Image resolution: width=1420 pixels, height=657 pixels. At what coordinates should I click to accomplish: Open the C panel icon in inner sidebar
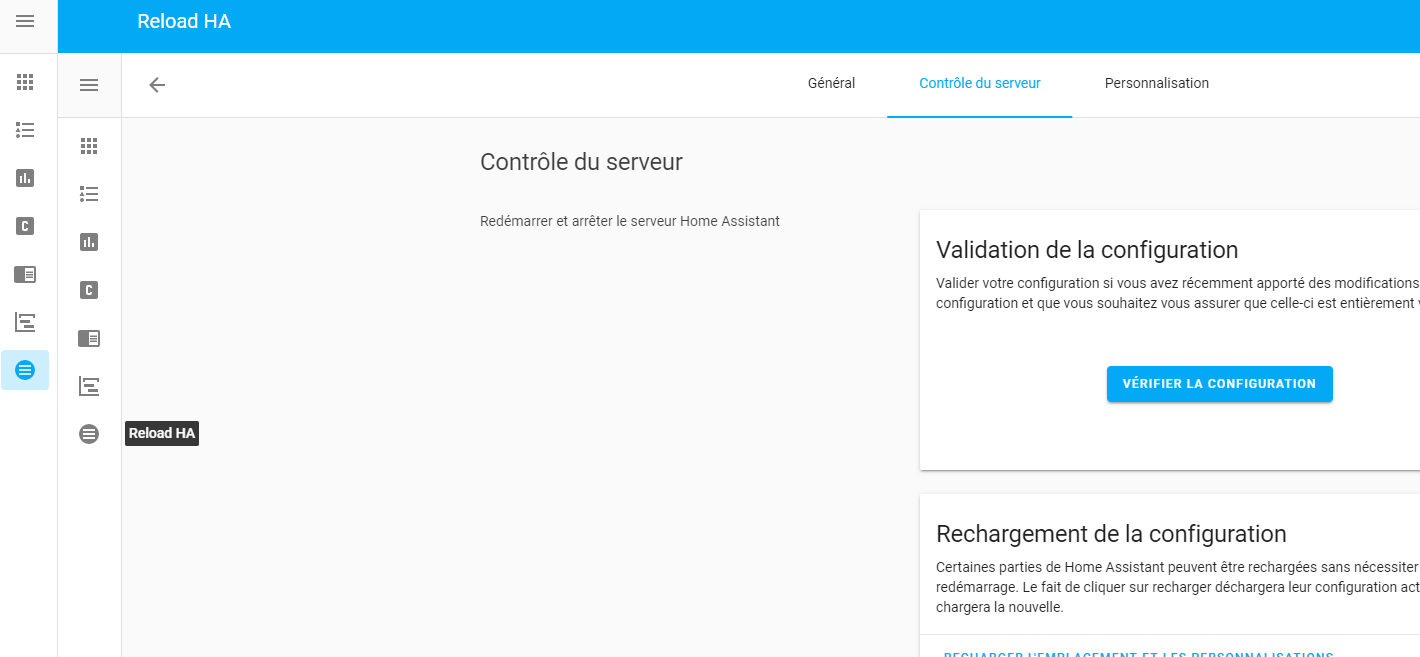click(x=89, y=289)
